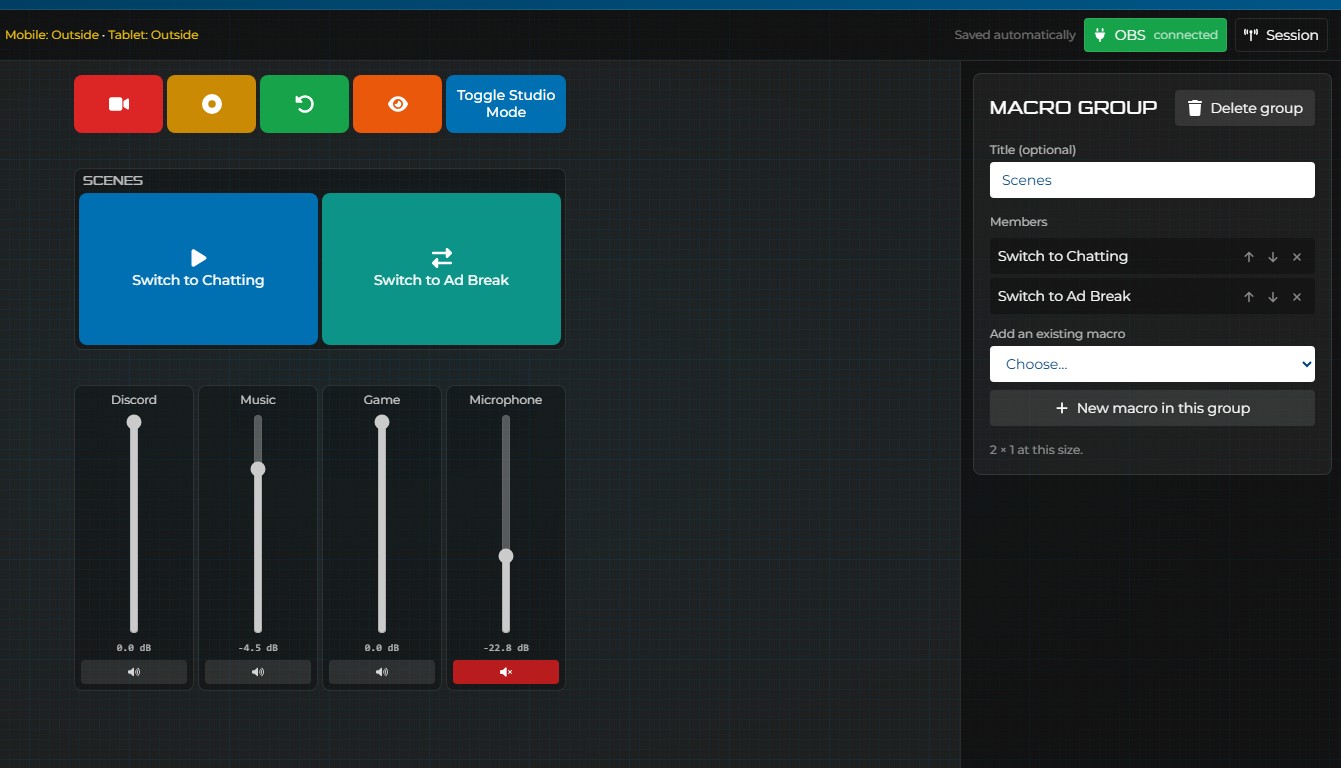Click the -22.8 dB Microphone level value

click(x=506, y=648)
